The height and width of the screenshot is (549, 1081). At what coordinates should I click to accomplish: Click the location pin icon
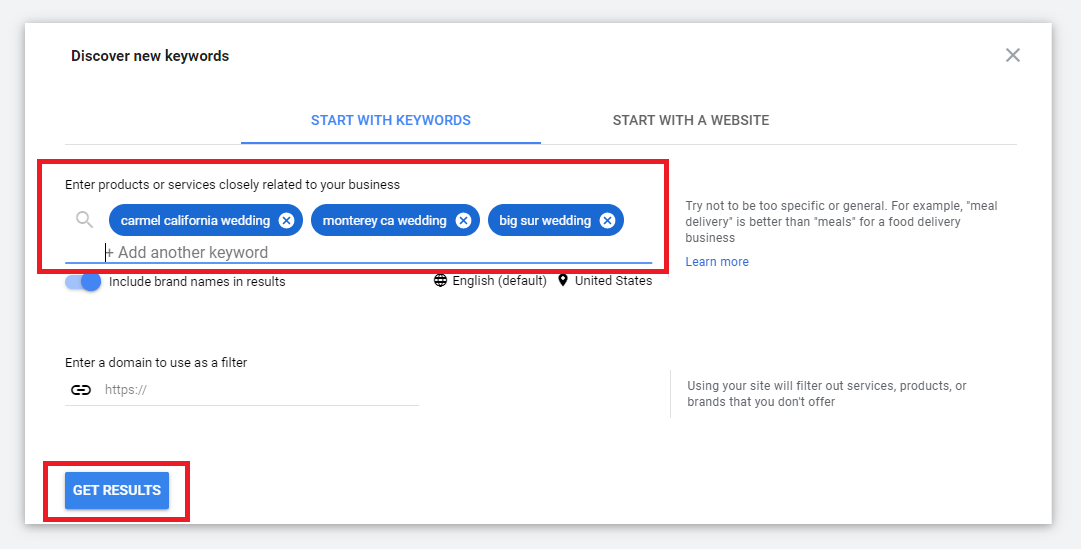pyautogui.click(x=563, y=281)
